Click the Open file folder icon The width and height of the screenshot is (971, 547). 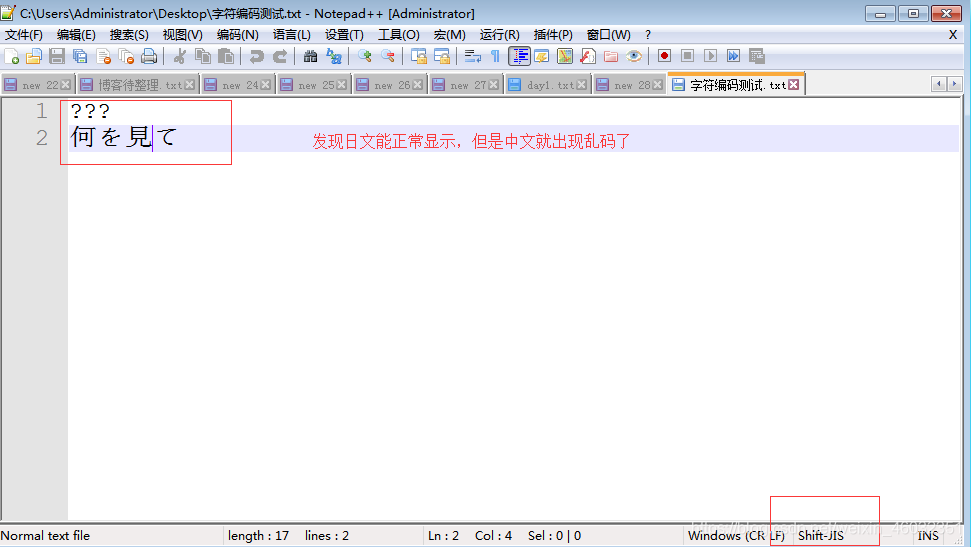pyautogui.click(x=33, y=56)
